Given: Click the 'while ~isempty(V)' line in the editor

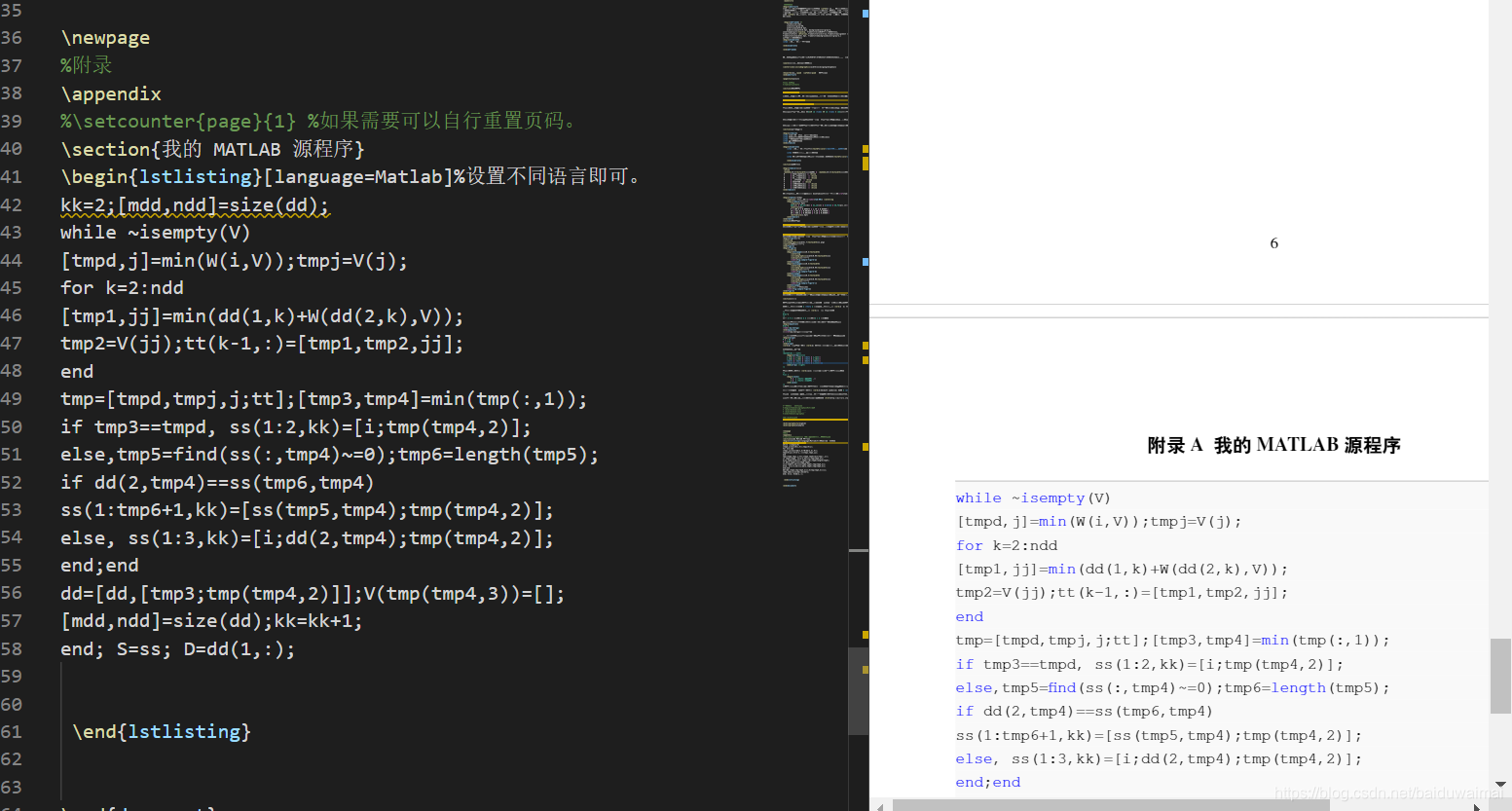Looking at the screenshot, I should [x=156, y=233].
